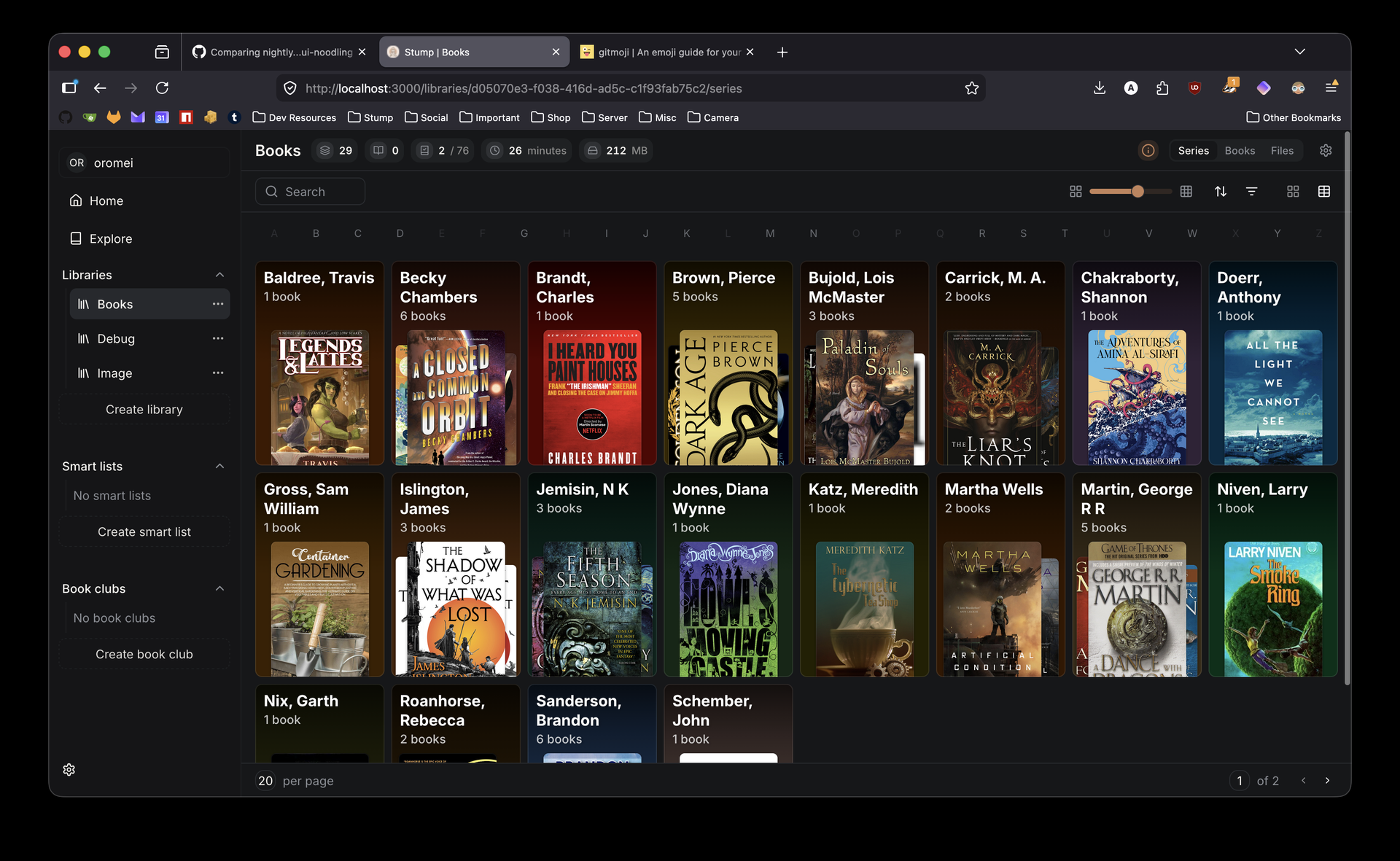
Task: Click the current page number field
Action: click(x=1239, y=781)
